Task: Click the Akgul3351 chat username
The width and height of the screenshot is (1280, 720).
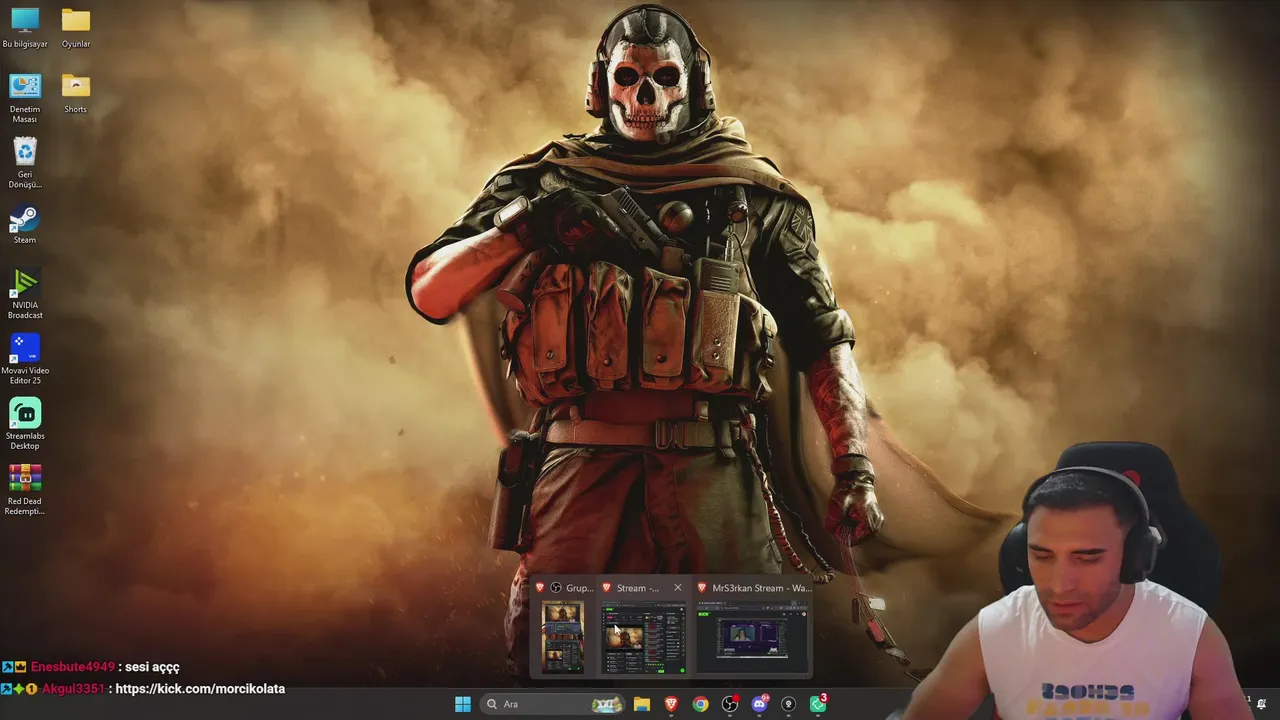Action: pos(73,689)
